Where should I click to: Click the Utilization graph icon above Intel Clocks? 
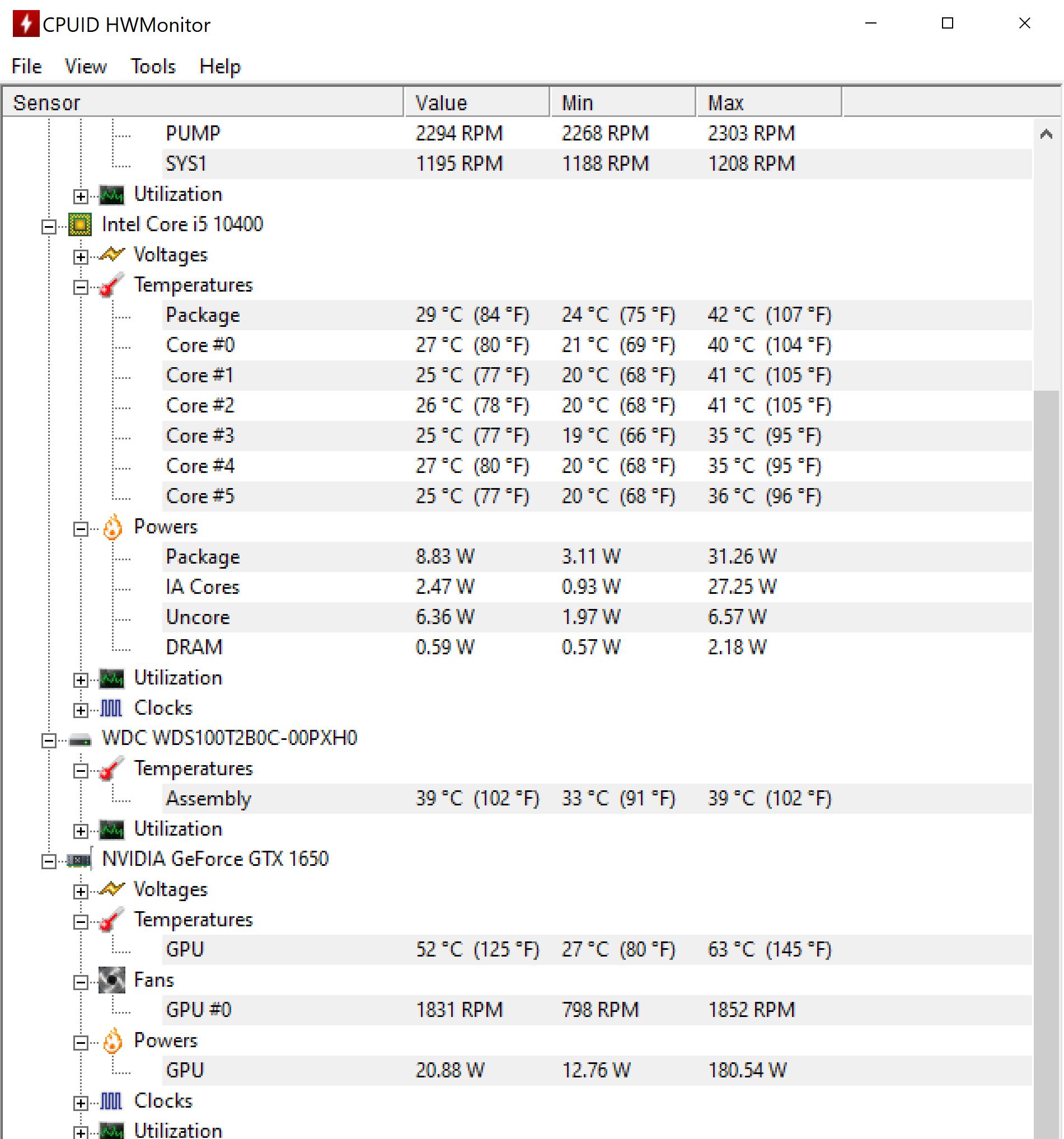tap(112, 679)
